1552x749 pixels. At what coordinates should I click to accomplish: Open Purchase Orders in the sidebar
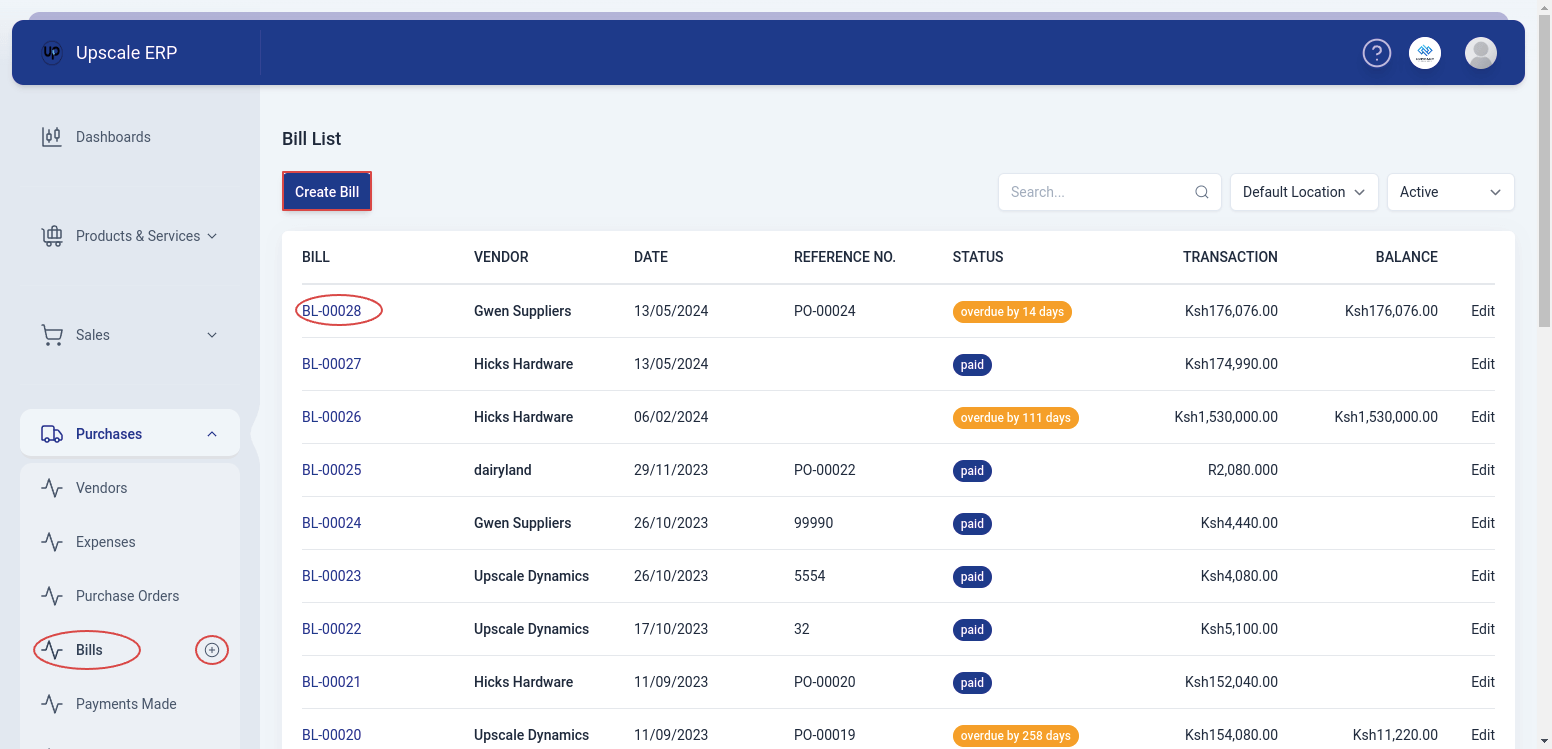[x=127, y=596]
